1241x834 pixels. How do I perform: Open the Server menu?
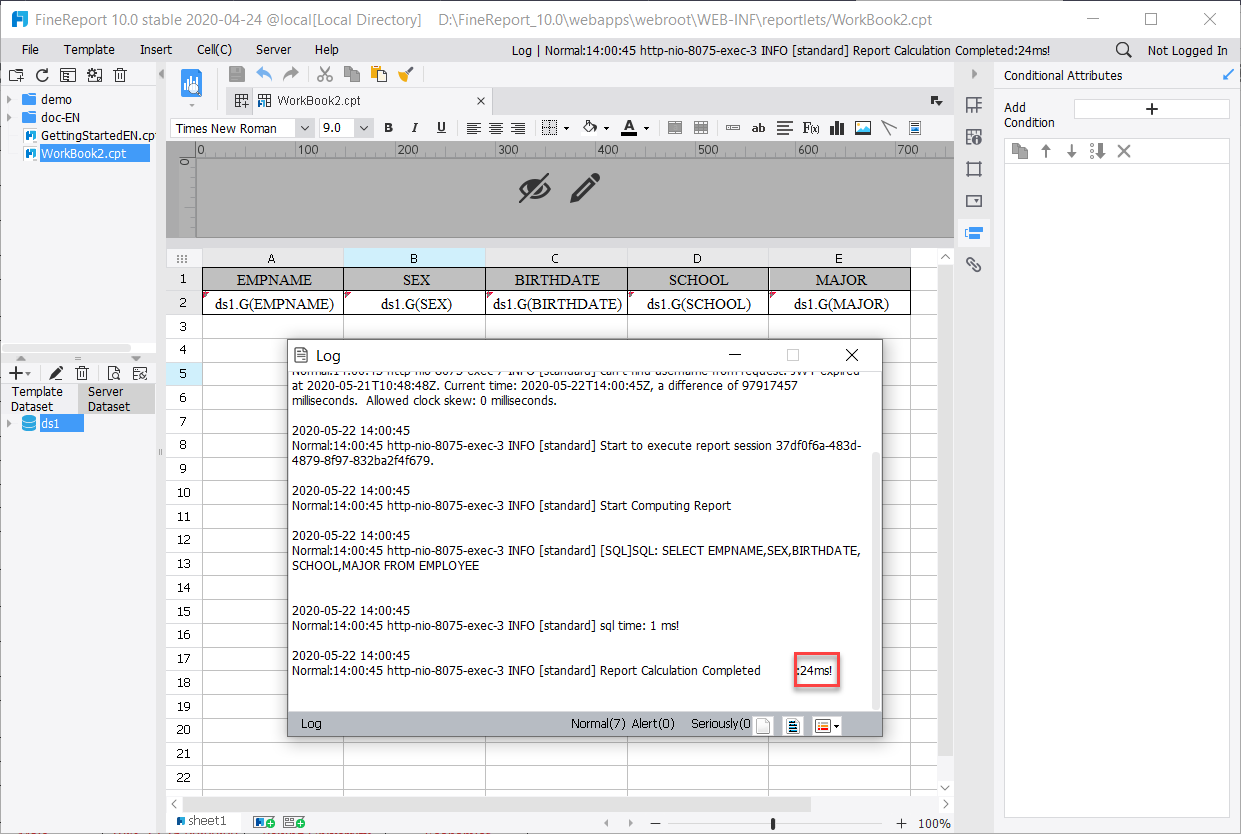(x=273, y=50)
